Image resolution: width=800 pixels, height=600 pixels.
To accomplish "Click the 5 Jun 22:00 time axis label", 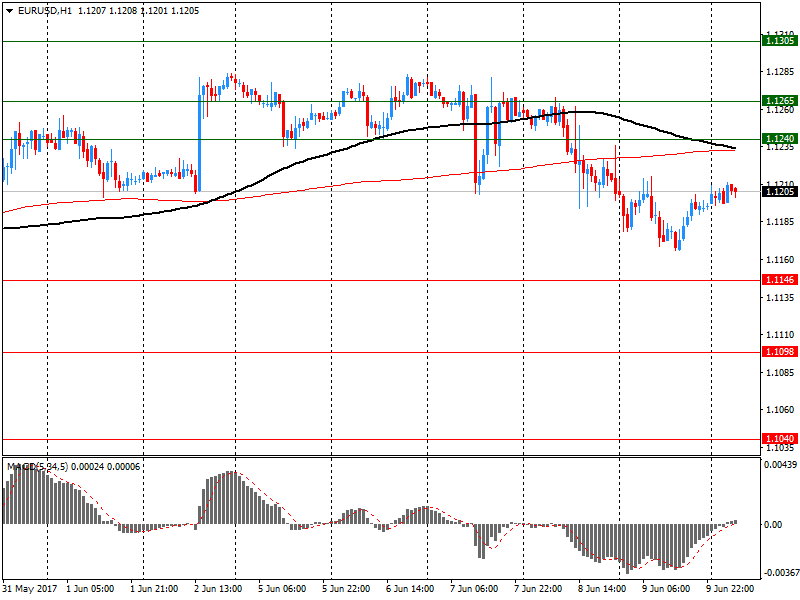I will coord(346,589).
